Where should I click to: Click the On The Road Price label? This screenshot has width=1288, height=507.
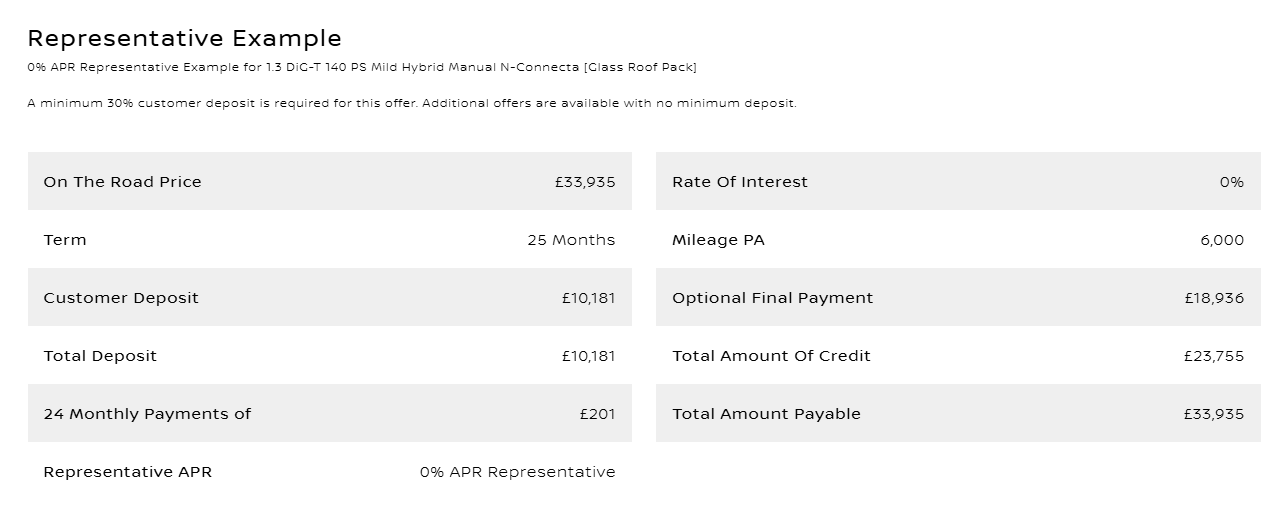[x=122, y=182]
